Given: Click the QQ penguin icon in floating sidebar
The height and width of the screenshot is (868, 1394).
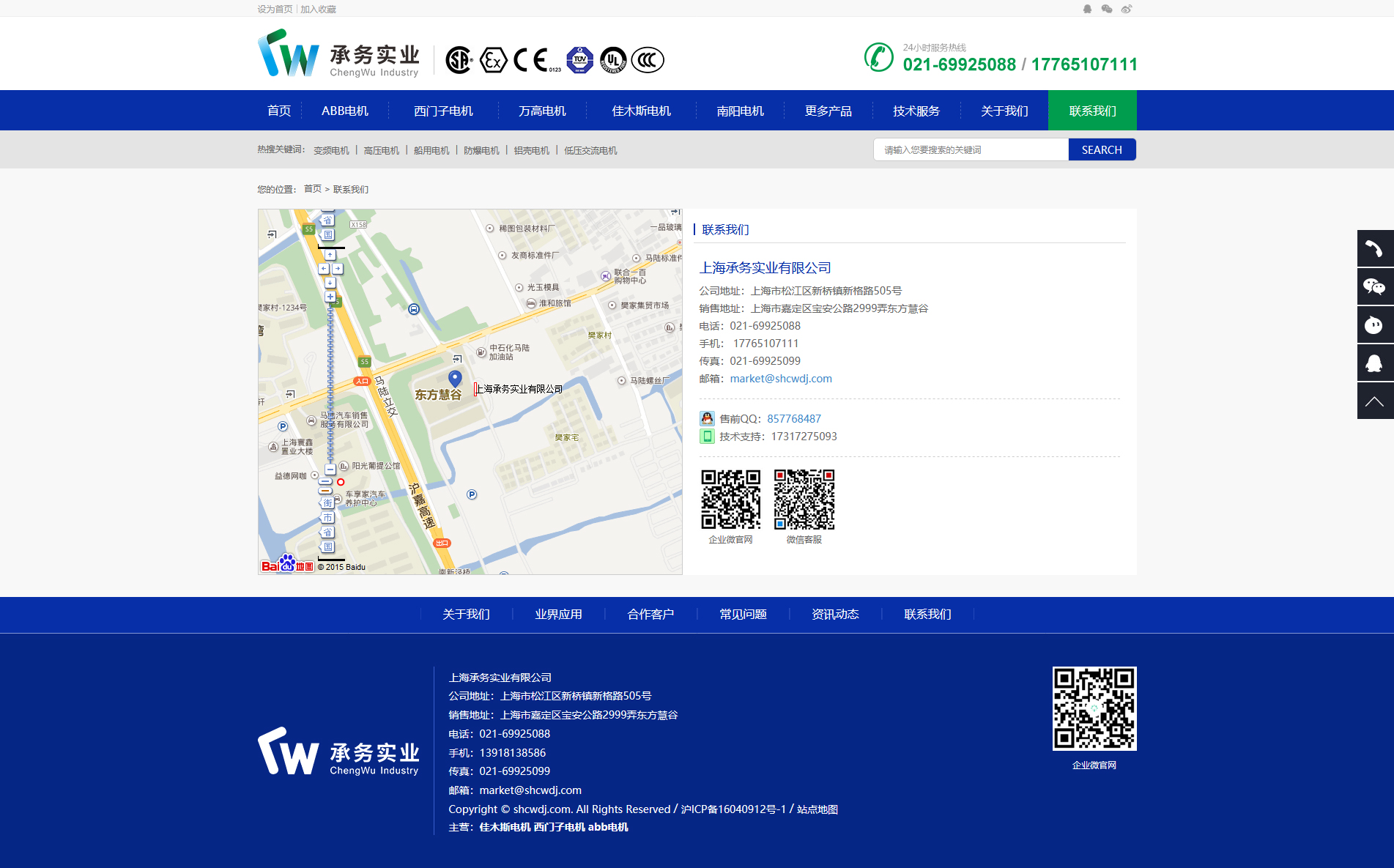Looking at the screenshot, I should (x=1374, y=363).
